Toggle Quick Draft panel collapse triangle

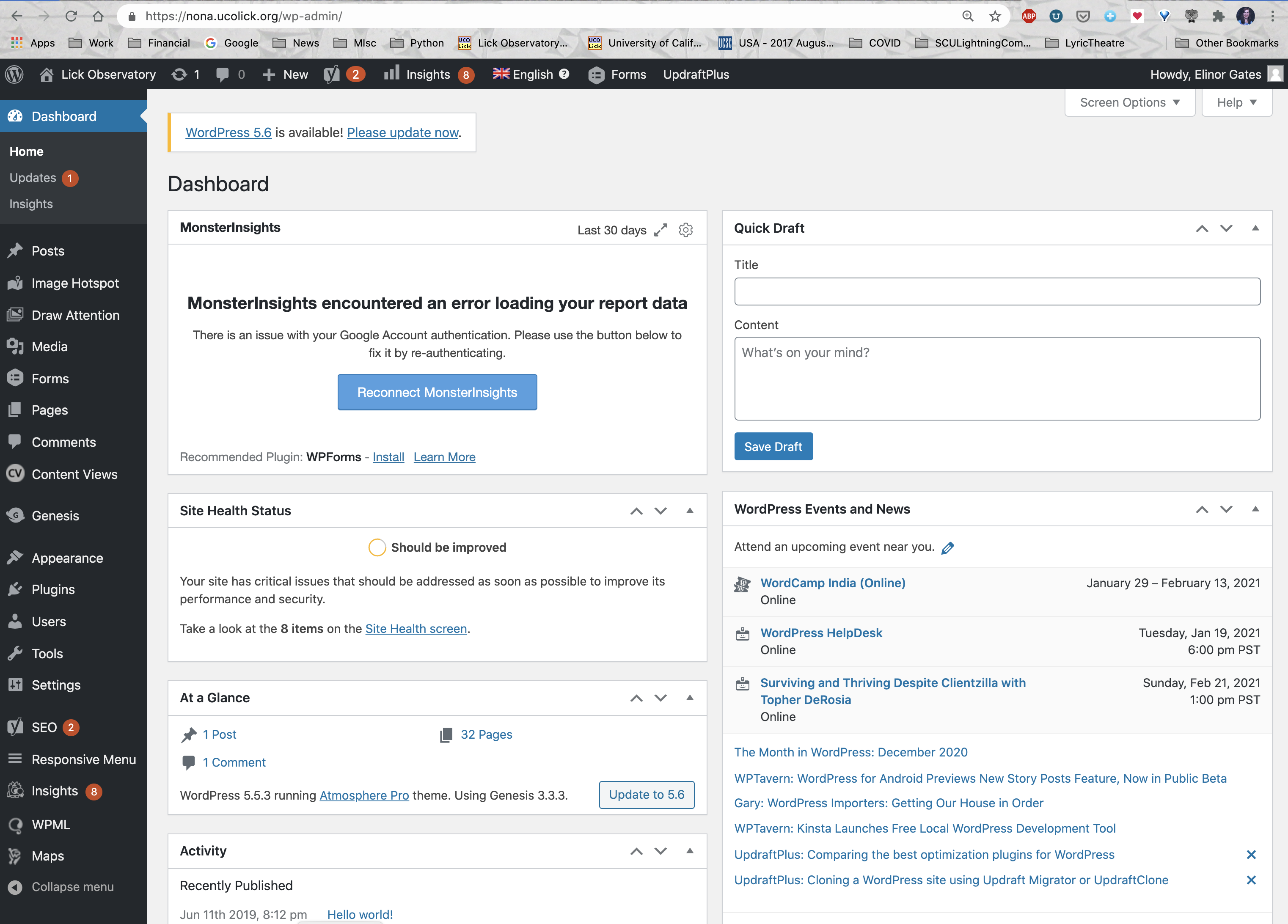pyautogui.click(x=1255, y=228)
